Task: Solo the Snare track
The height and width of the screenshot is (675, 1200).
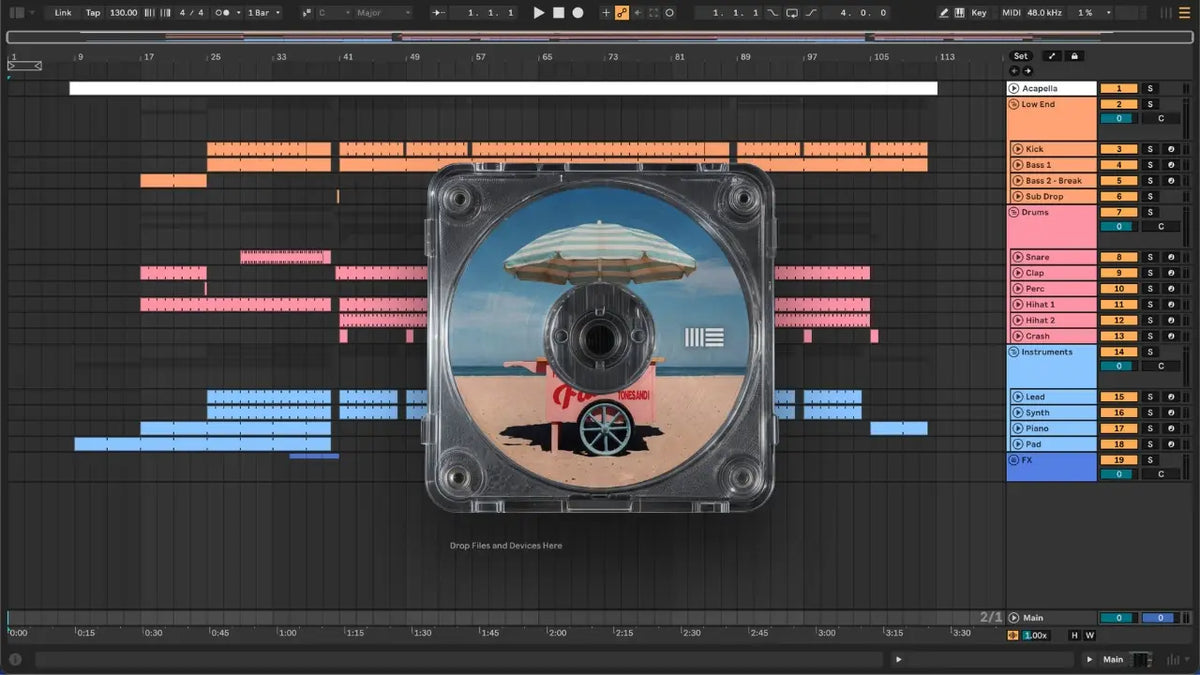Action: point(1150,257)
